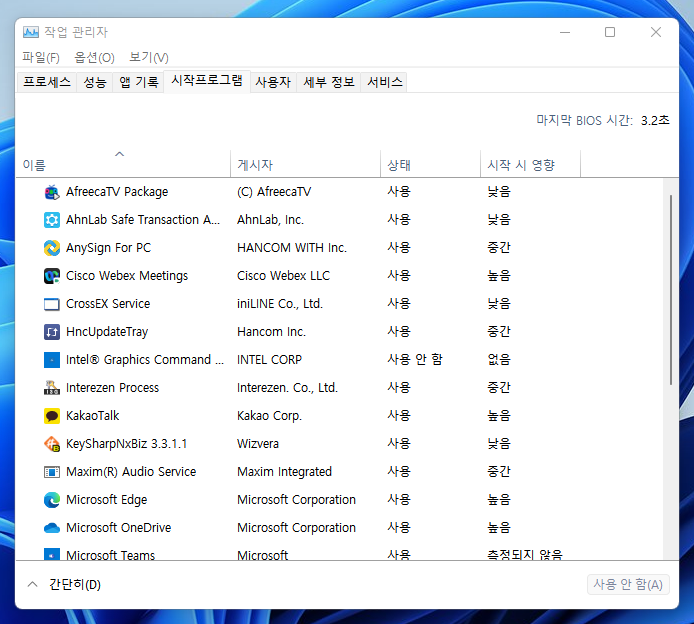Click the 없음 impact value in Intel row
The width and height of the screenshot is (694, 624).
(499, 359)
